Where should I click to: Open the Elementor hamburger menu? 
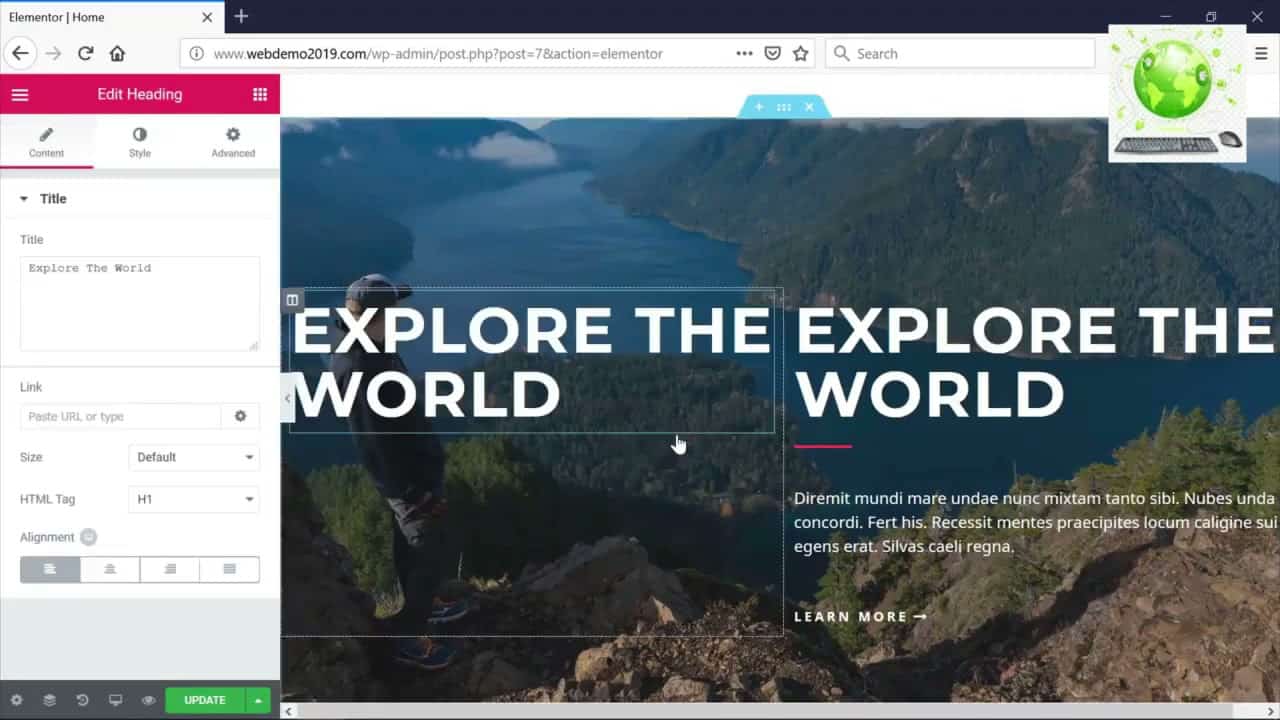point(20,94)
